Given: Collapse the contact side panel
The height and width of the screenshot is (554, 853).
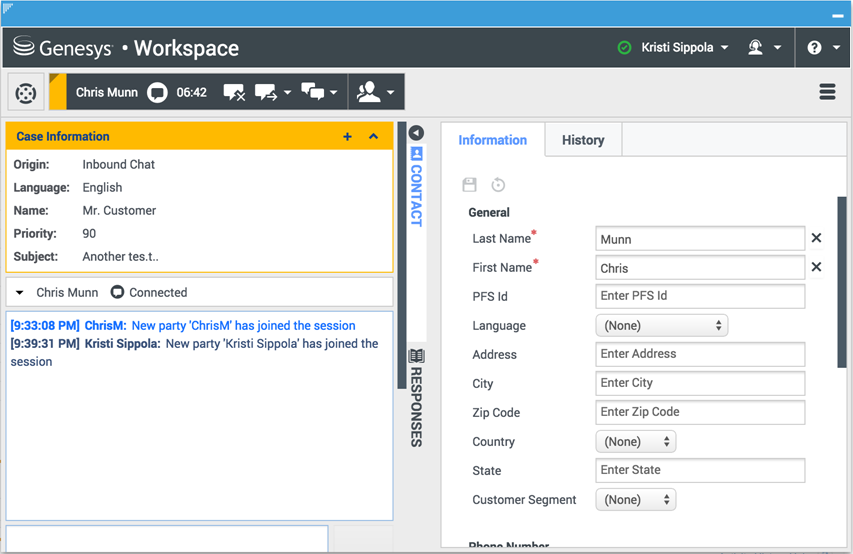Looking at the screenshot, I should tap(416, 133).
